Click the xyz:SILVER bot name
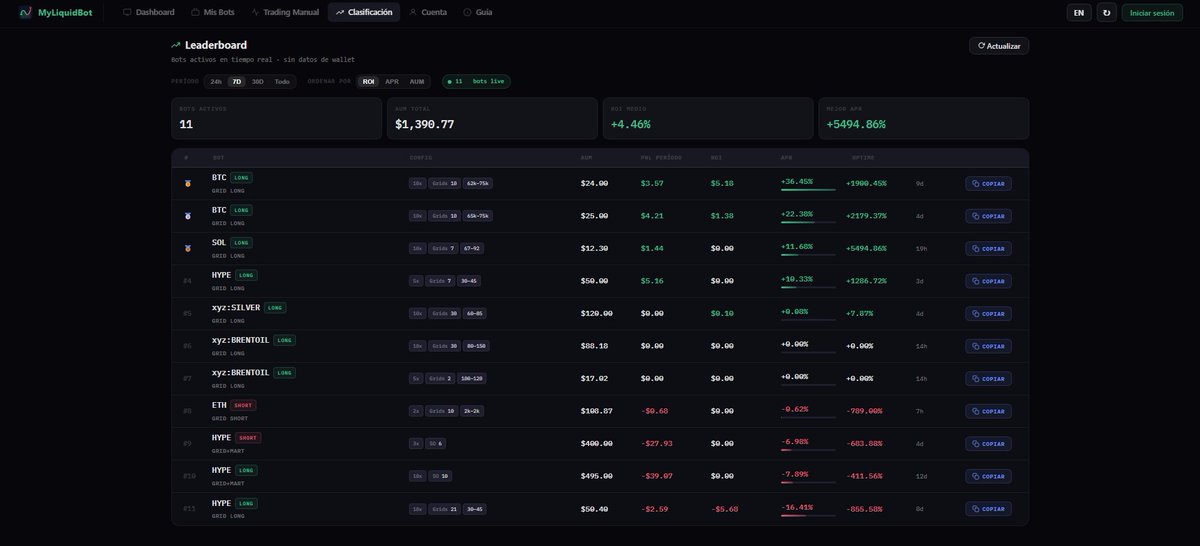This screenshot has width=1200, height=546. point(235,308)
